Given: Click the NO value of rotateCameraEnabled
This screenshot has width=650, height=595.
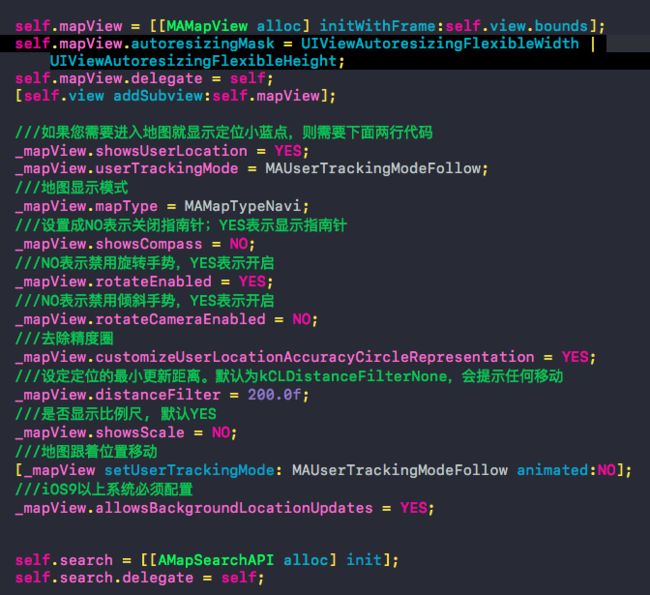Looking at the screenshot, I should pyautogui.click(x=301, y=319).
